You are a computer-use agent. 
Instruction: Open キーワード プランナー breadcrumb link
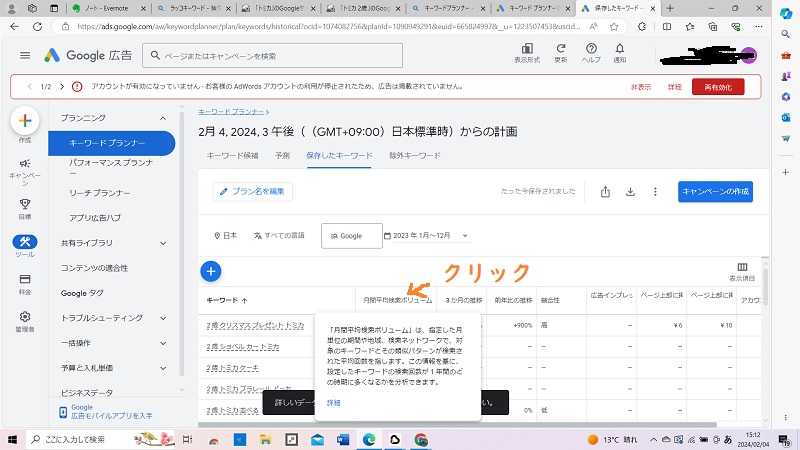point(231,112)
